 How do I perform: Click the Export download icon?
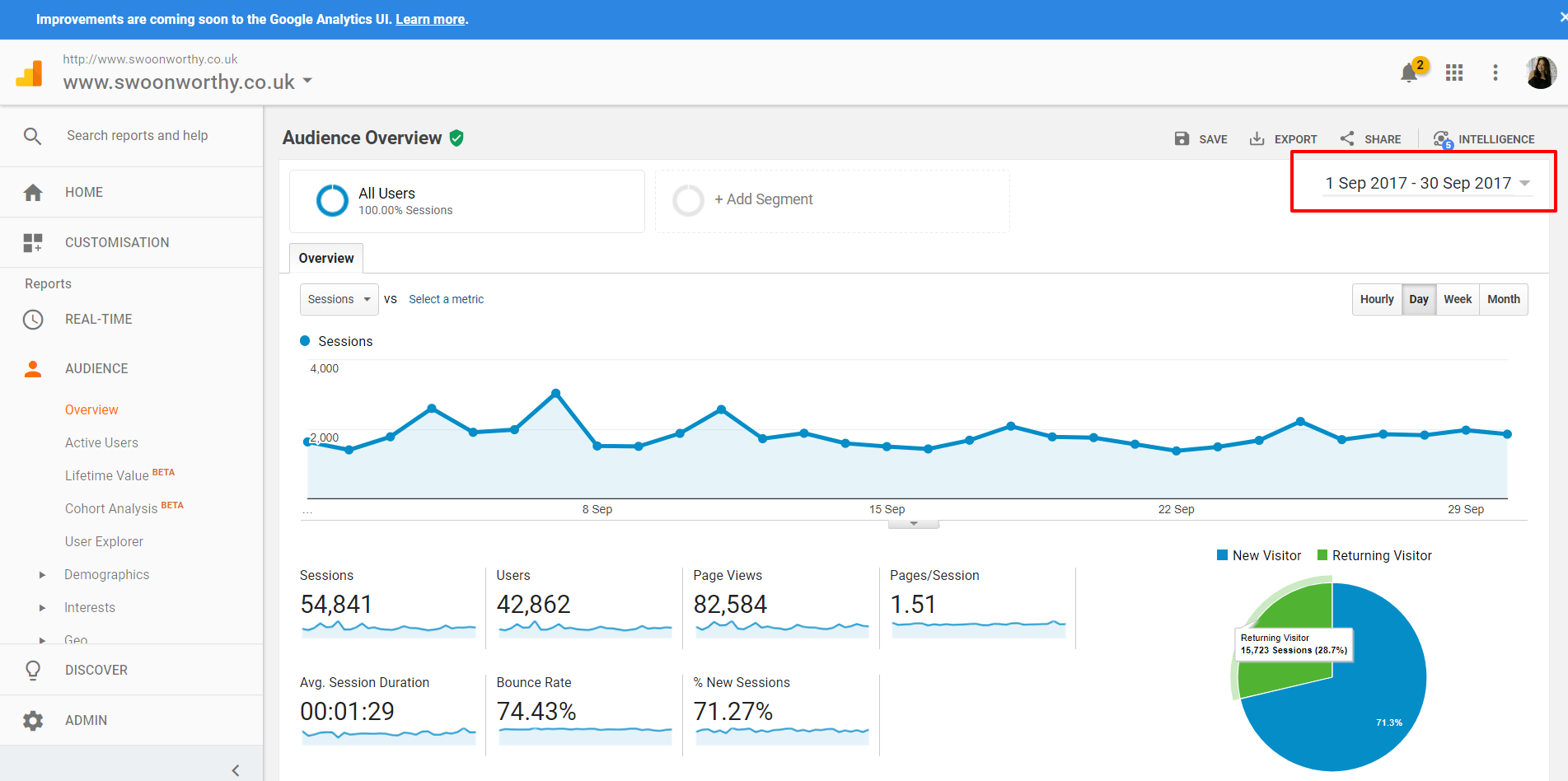[x=1257, y=139]
